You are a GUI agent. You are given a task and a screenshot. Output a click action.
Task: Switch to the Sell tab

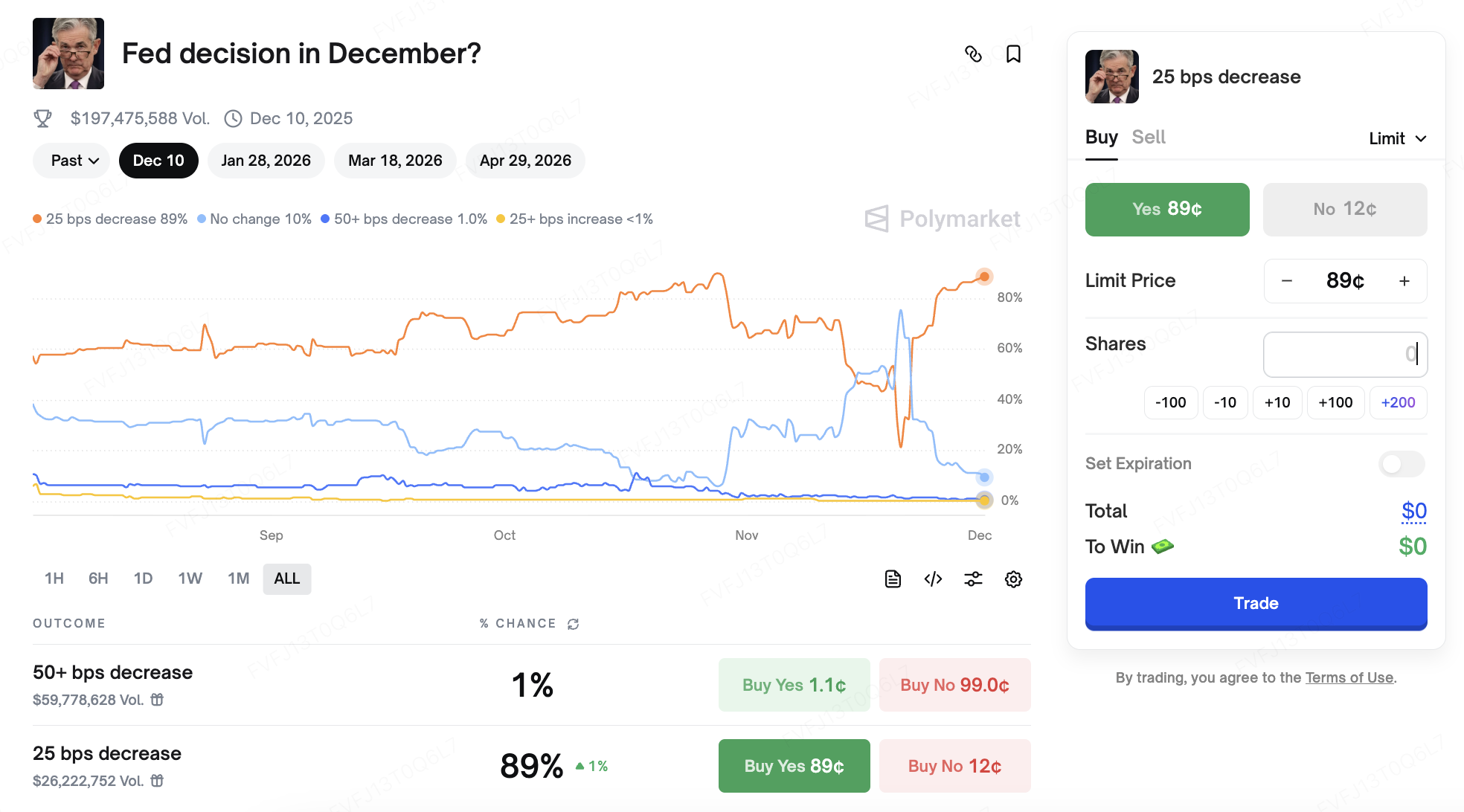[x=1148, y=138]
